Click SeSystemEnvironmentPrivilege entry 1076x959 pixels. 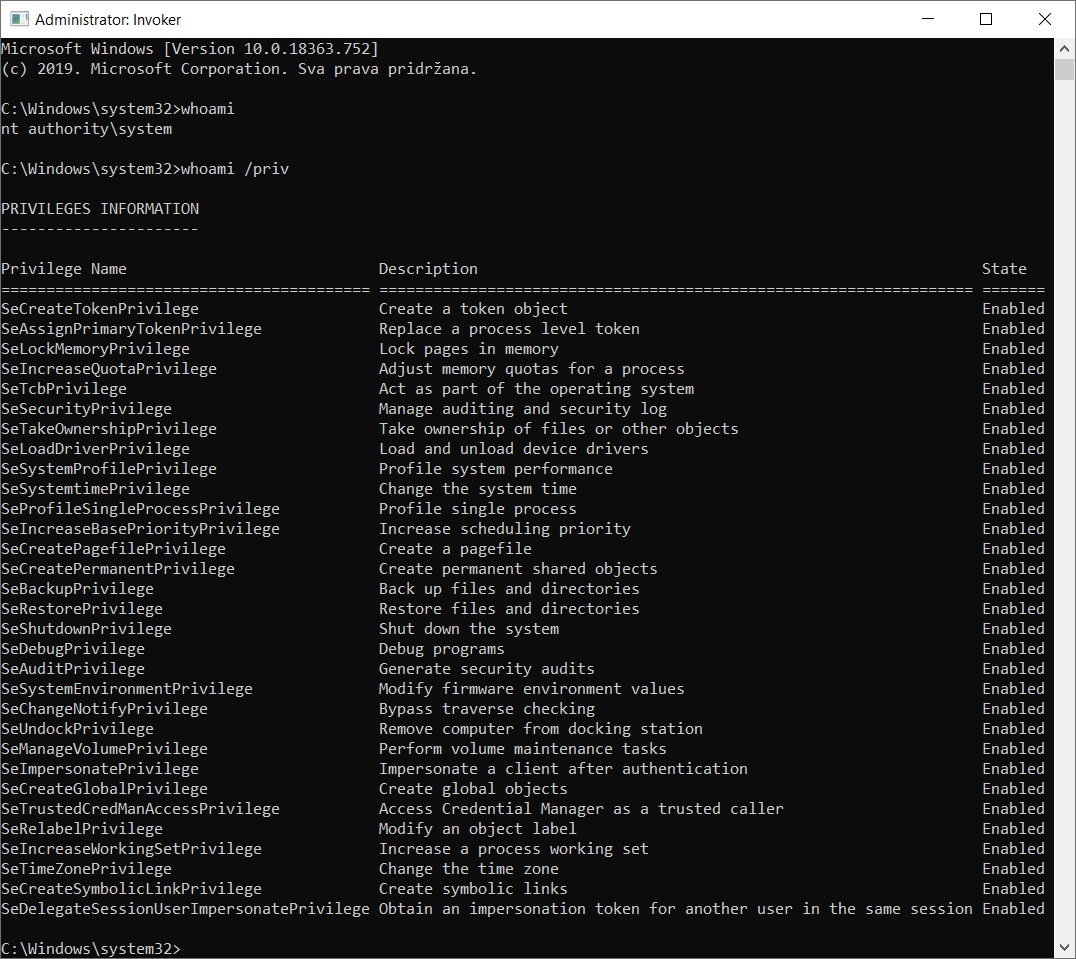pos(127,689)
